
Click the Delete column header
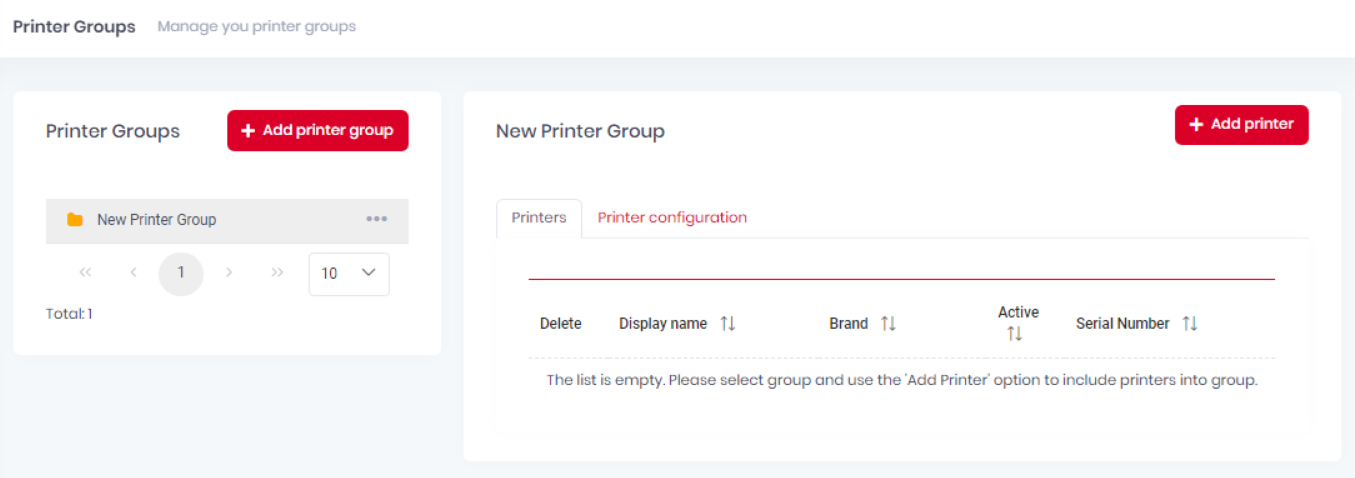(x=560, y=323)
